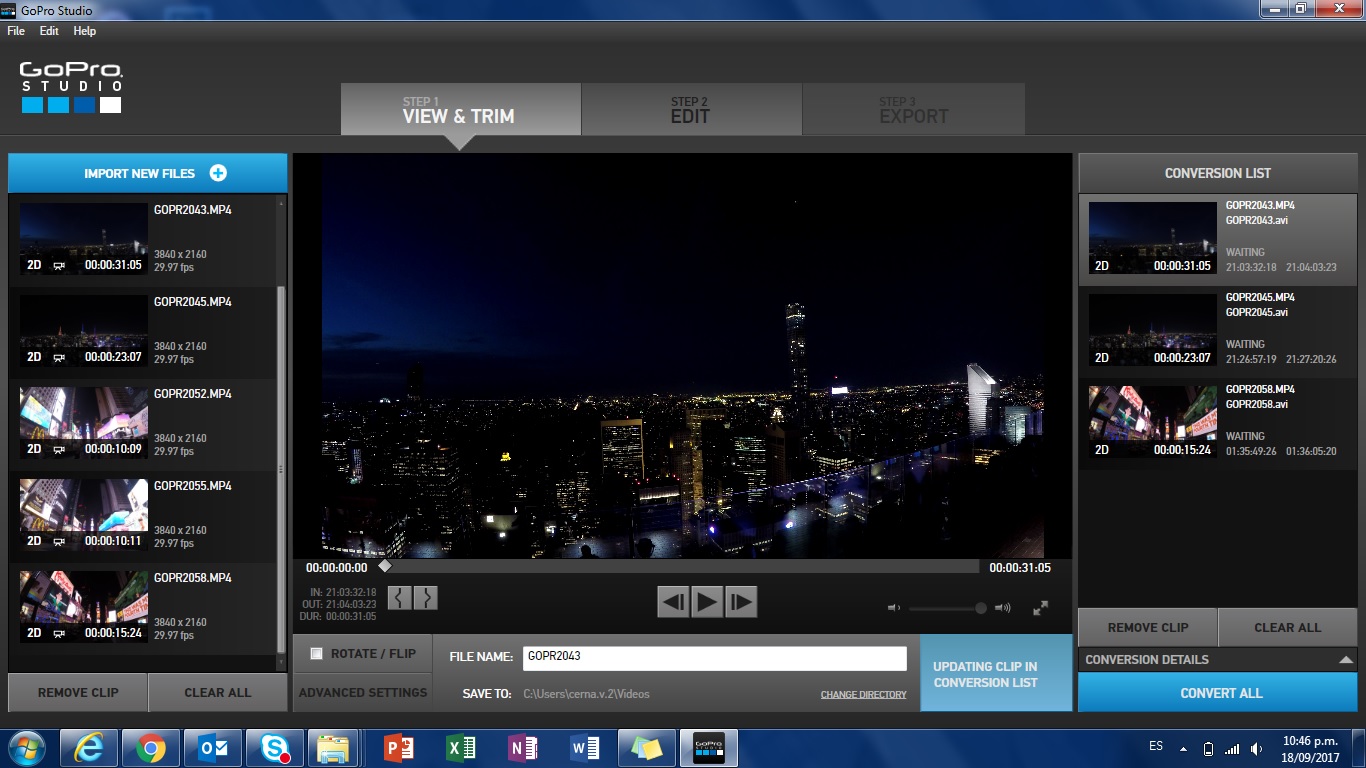Click the loud speaker volume icon
Screen dimensions: 1366x768
(1003, 608)
